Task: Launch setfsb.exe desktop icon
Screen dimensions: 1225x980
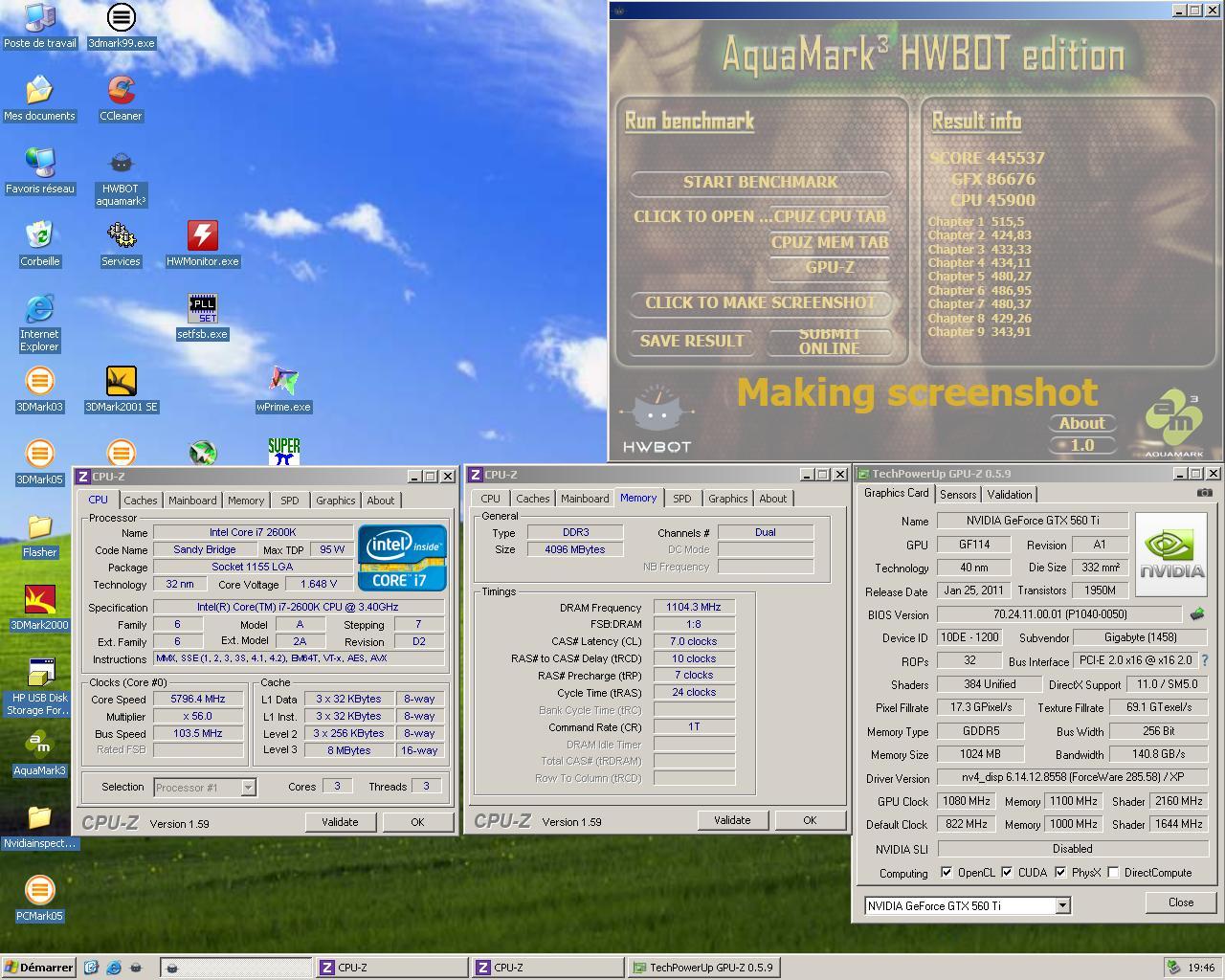Action: (x=202, y=317)
